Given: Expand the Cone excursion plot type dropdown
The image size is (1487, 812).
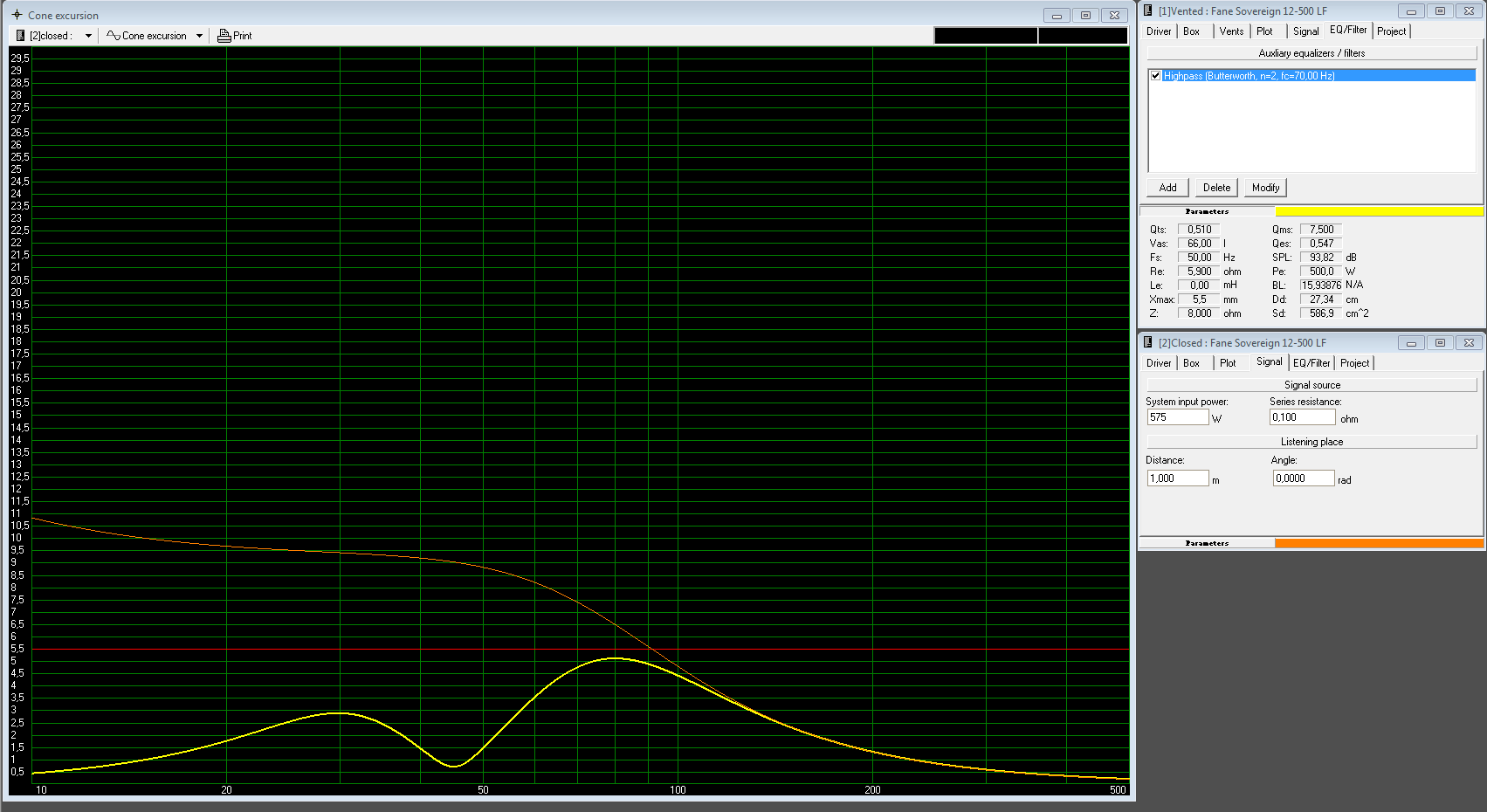Looking at the screenshot, I should coord(199,36).
